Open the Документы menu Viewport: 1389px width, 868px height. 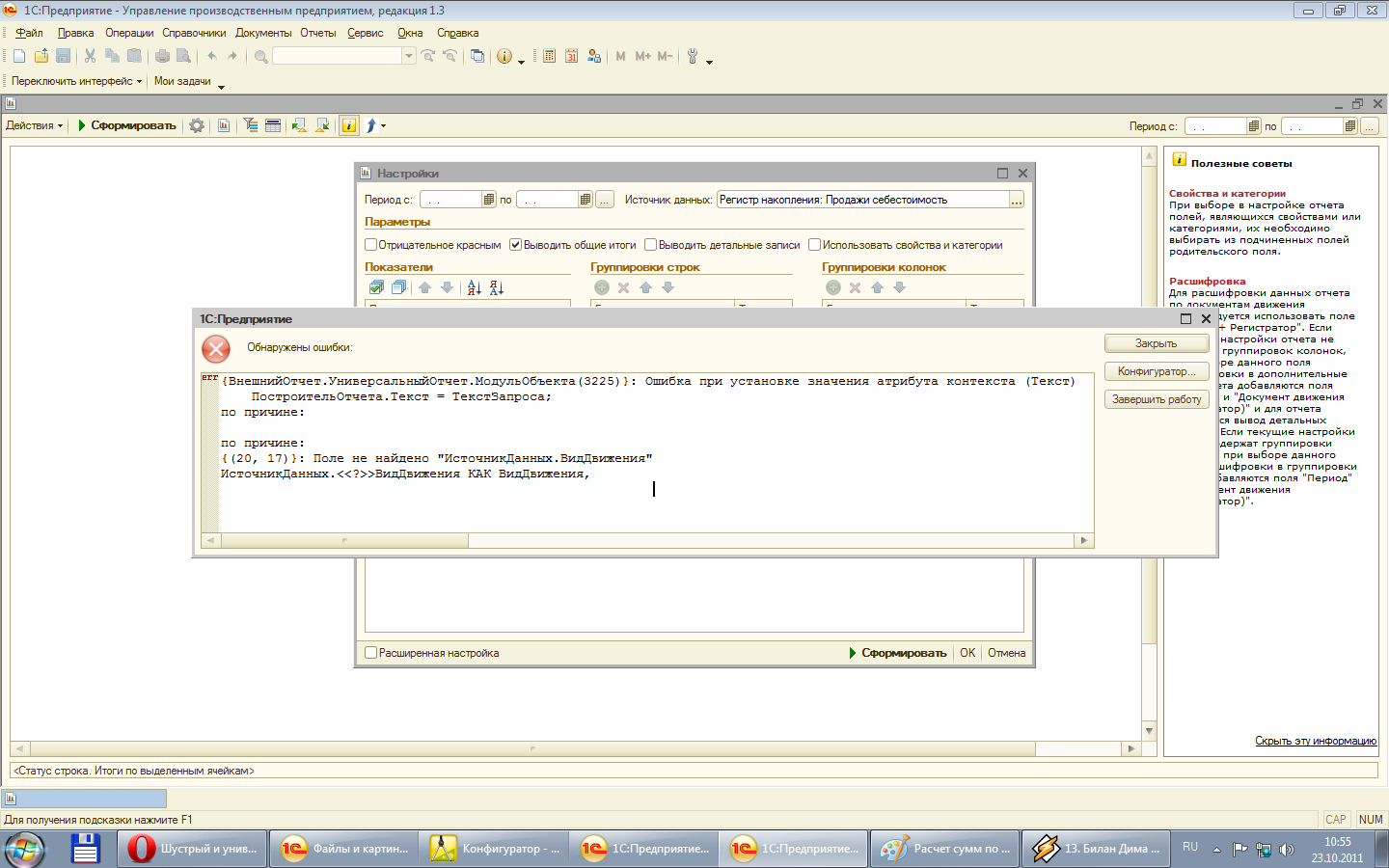click(x=263, y=33)
